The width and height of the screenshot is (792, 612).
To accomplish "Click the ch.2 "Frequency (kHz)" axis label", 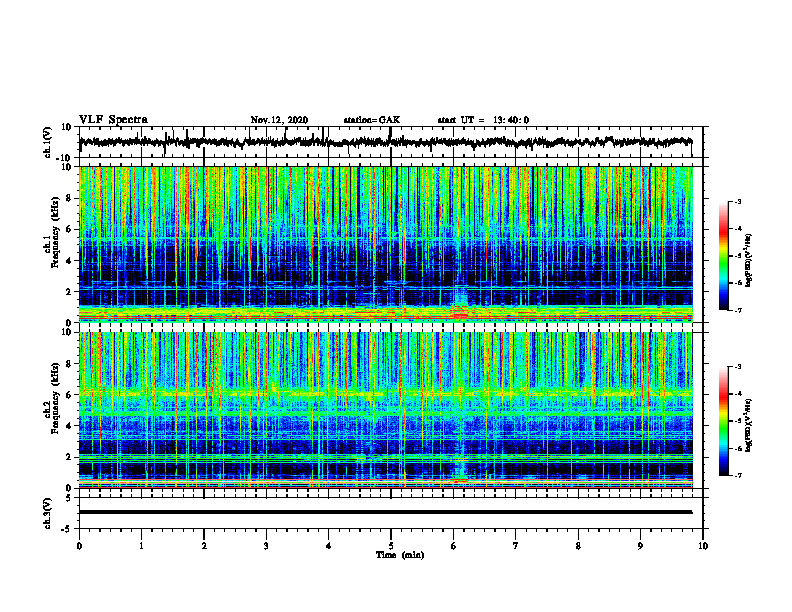I will coord(55,398).
